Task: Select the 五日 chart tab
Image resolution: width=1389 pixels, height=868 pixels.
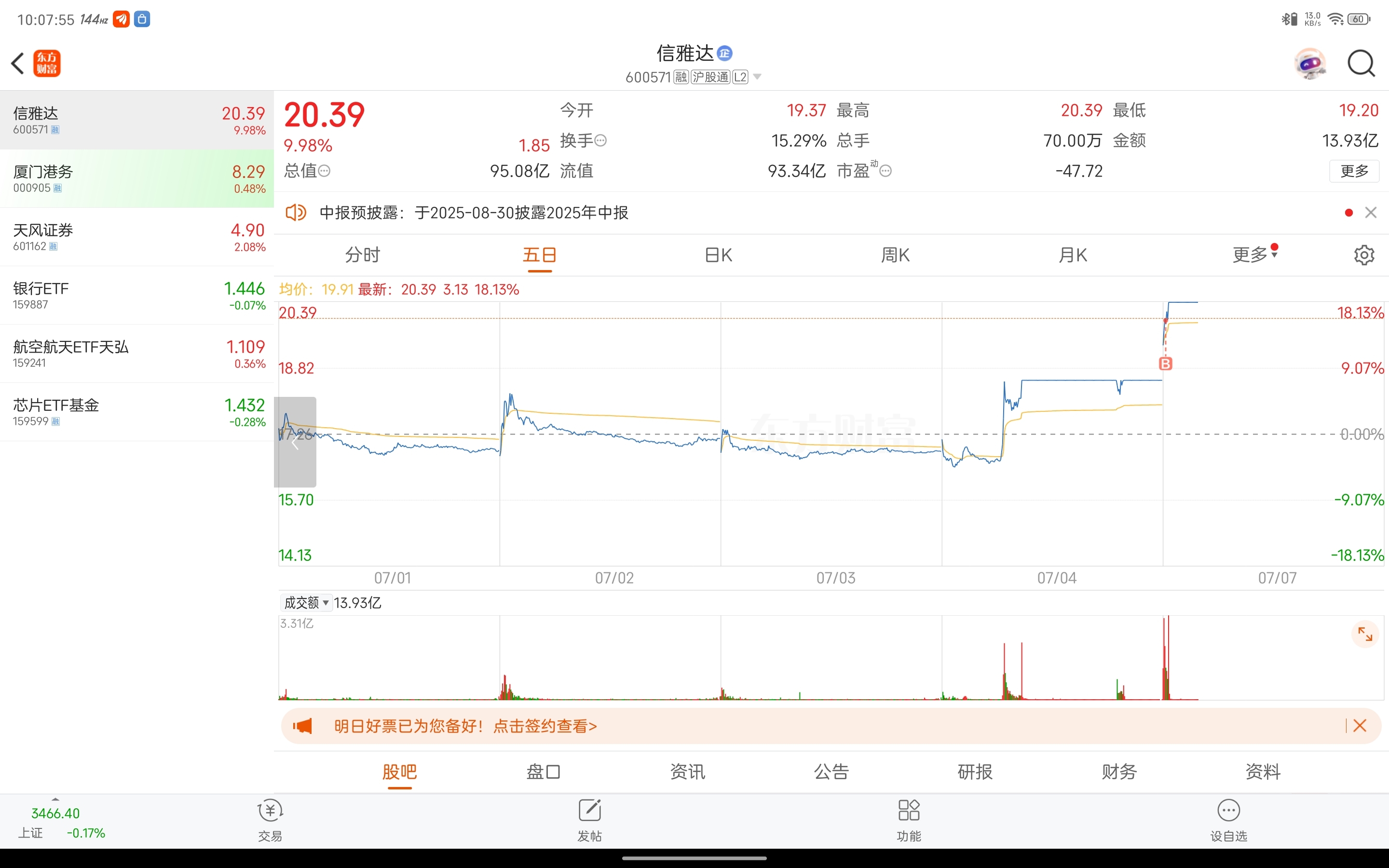Action: tap(540, 255)
